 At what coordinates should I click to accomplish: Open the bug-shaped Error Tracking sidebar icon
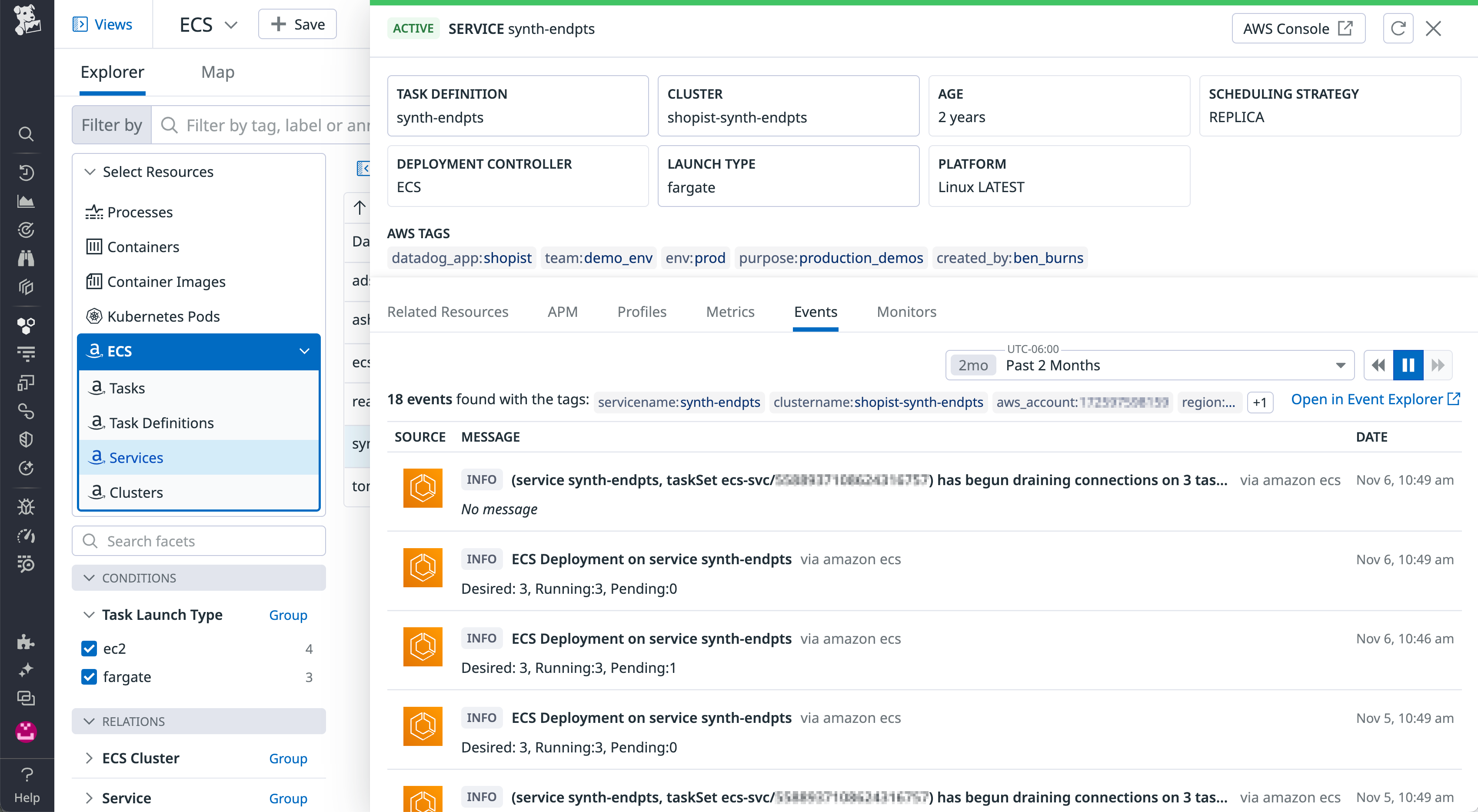click(27, 506)
